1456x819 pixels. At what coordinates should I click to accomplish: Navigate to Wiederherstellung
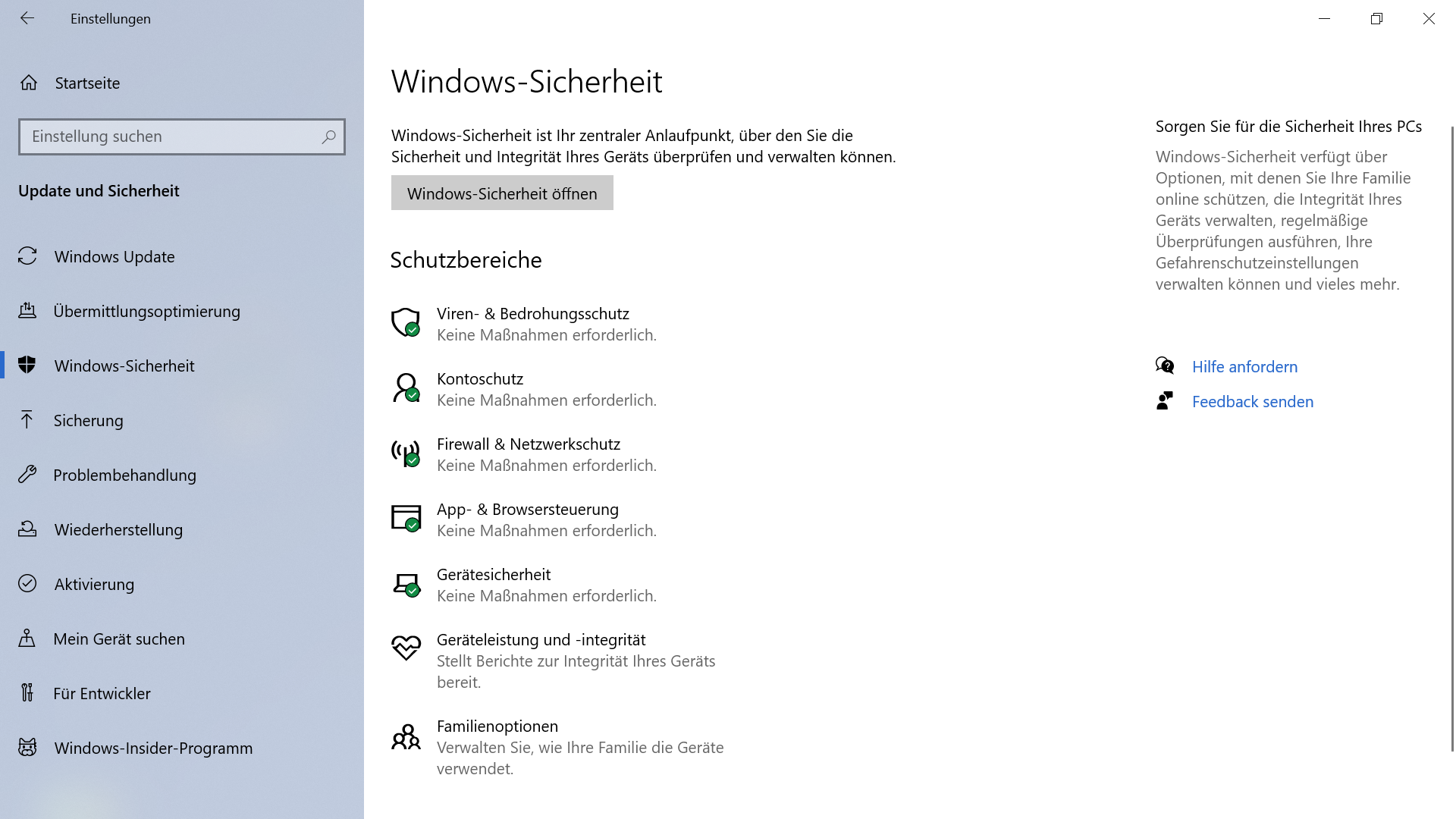pyautogui.click(x=182, y=529)
